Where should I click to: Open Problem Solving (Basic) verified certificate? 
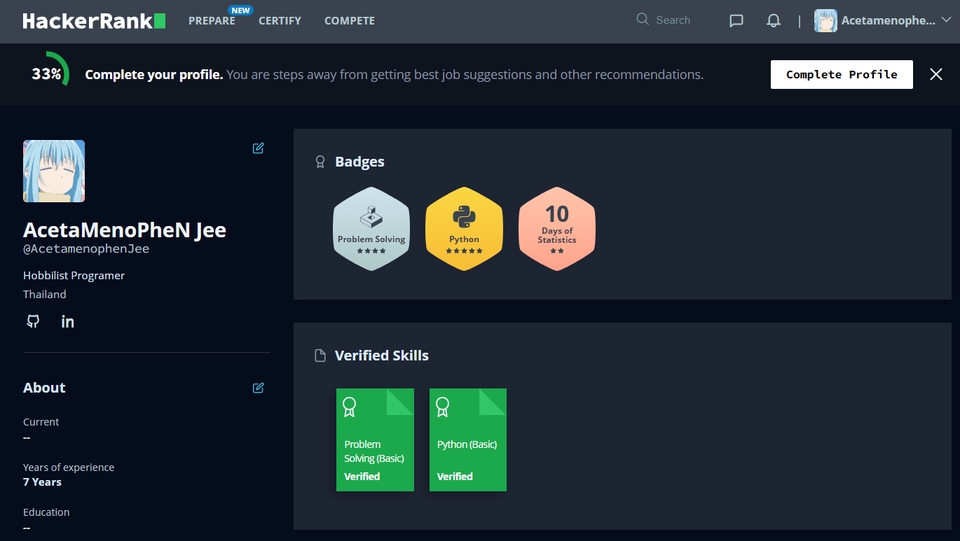[375, 439]
